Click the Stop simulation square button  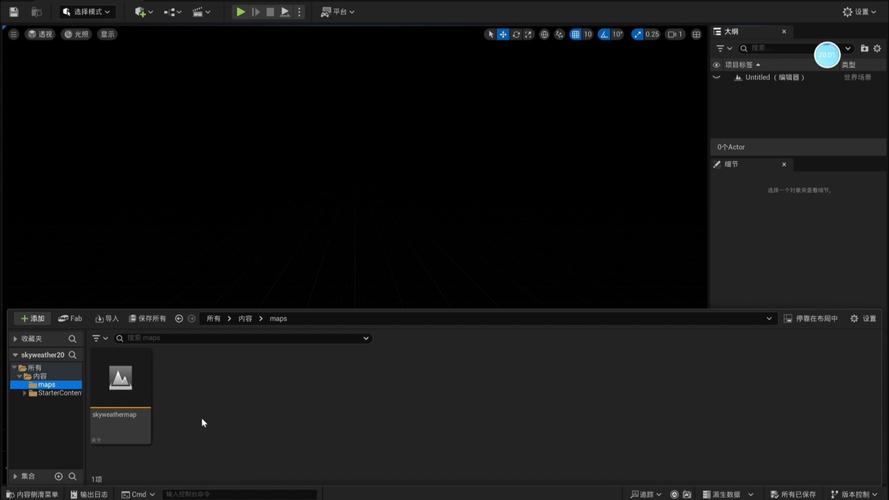tap(270, 11)
